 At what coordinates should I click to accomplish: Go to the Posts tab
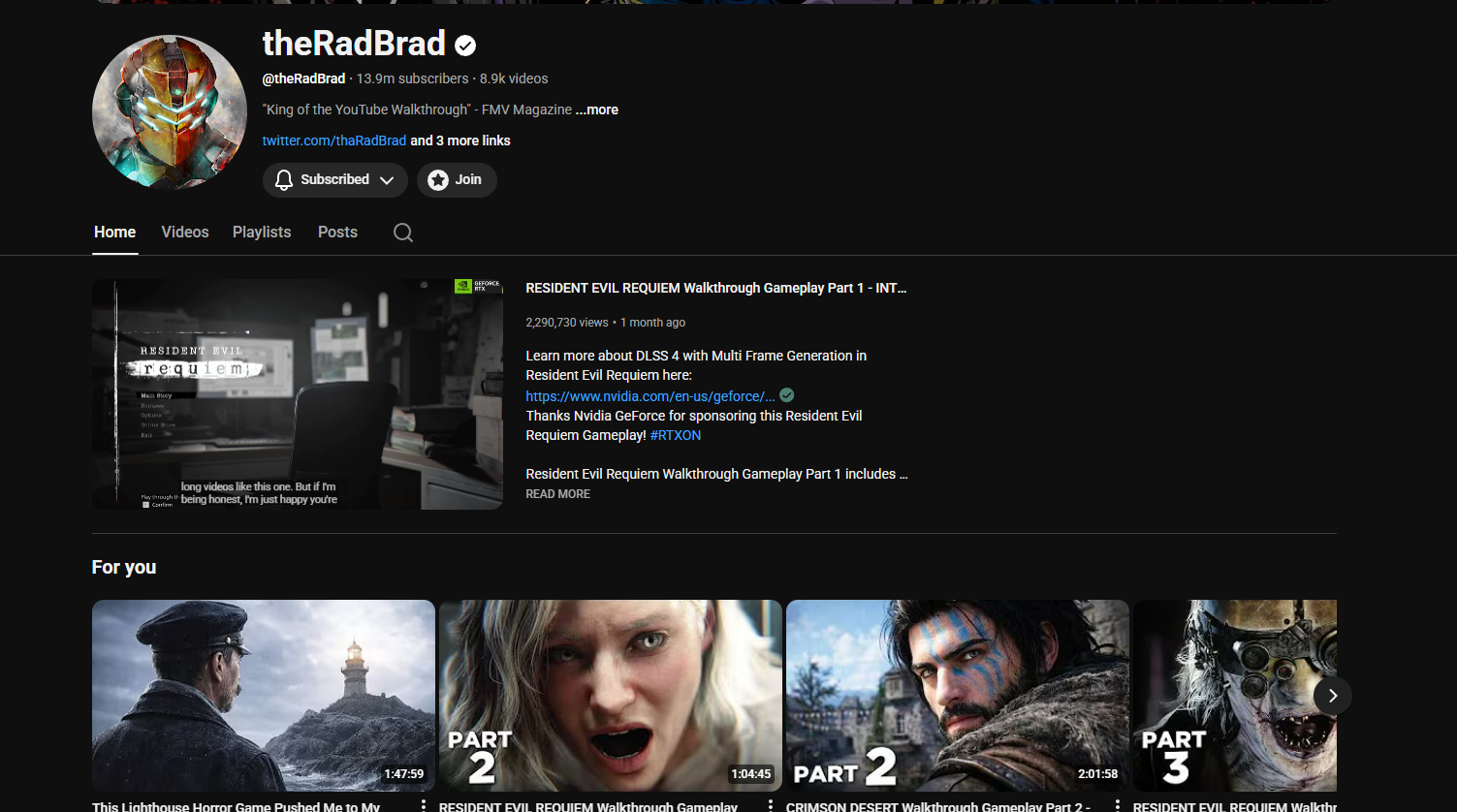[x=337, y=233]
